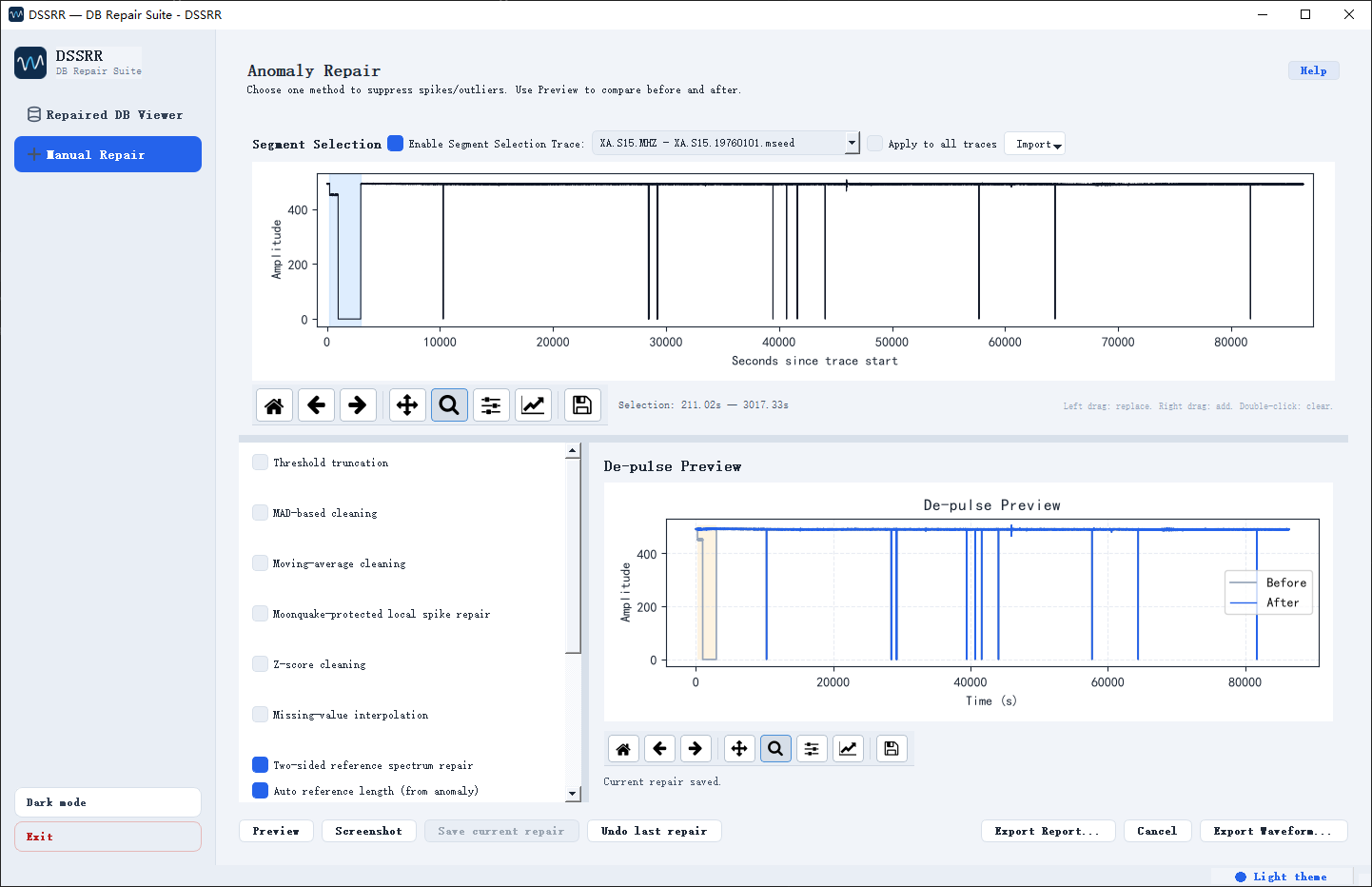Toggle Zoom tool in segment plot toolbar

point(449,405)
